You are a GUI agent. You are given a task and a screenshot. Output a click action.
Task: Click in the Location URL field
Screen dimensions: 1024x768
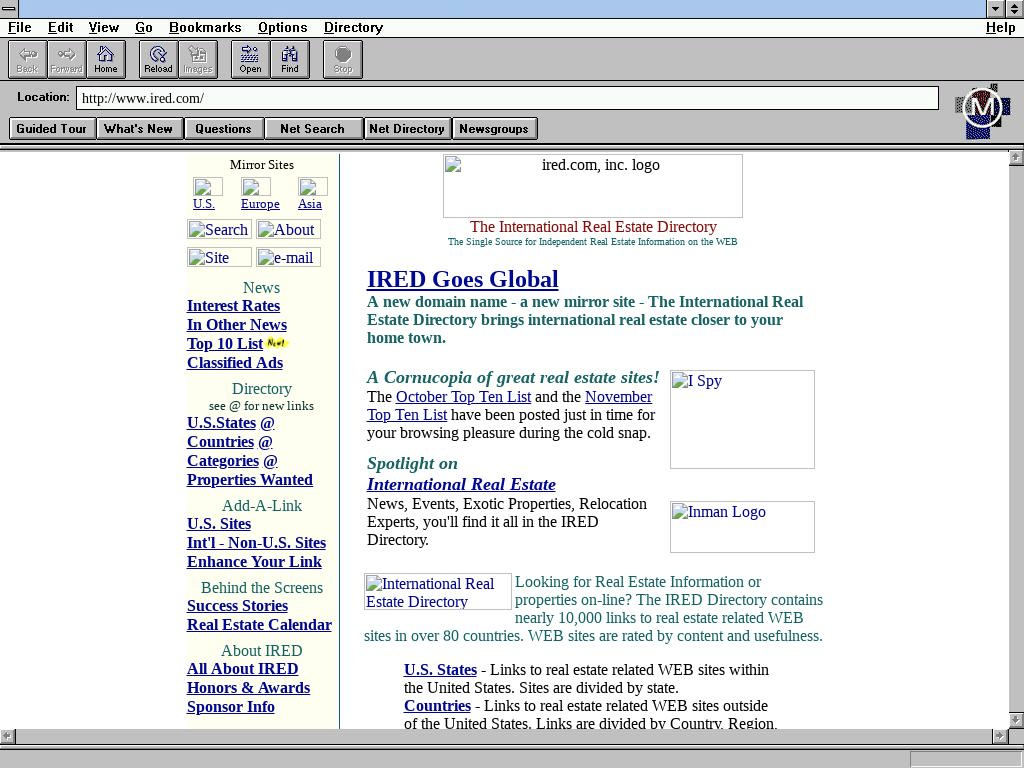(x=506, y=98)
